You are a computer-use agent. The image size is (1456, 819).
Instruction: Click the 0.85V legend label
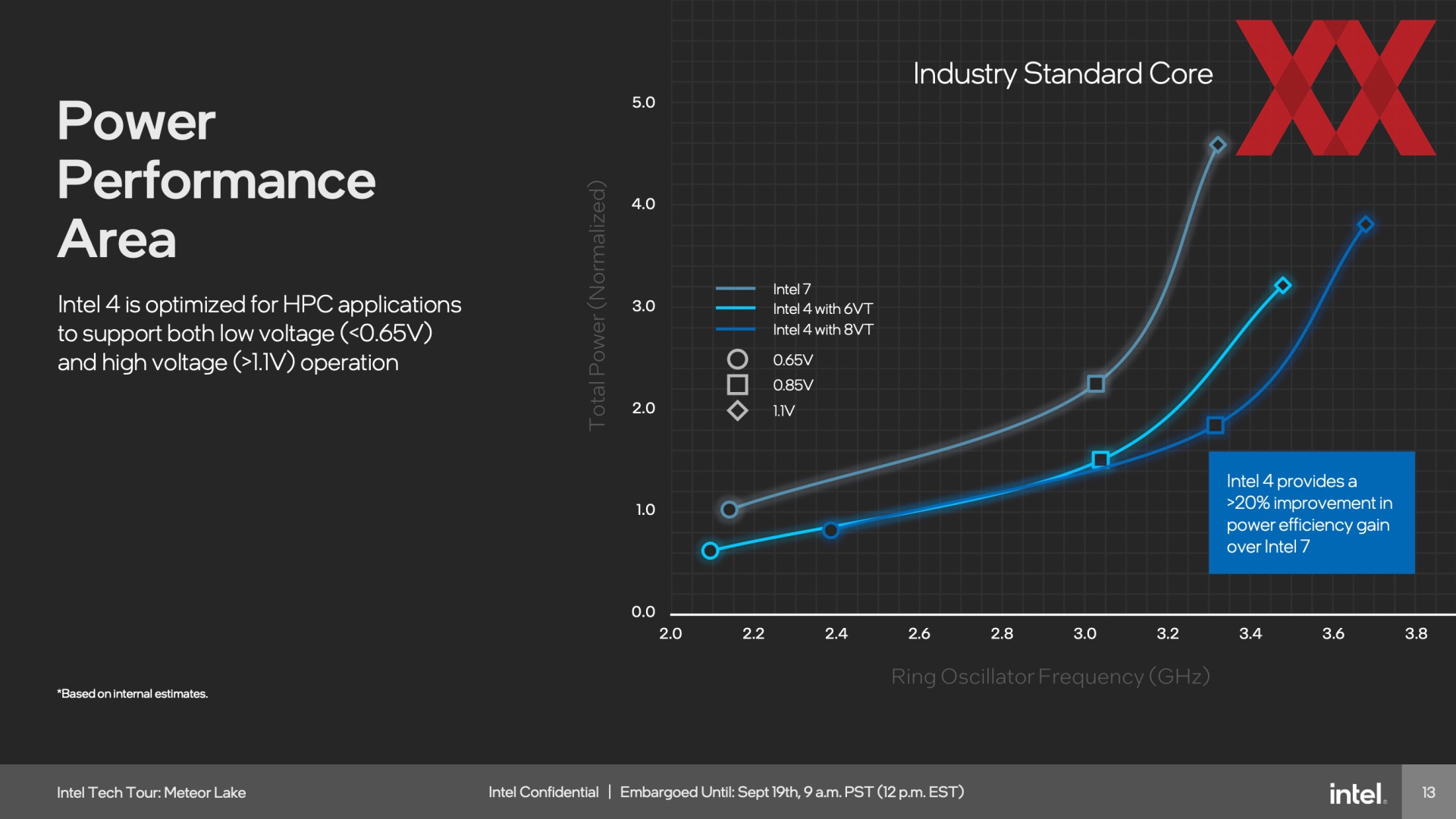pyautogui.click(x=792, y=385)
